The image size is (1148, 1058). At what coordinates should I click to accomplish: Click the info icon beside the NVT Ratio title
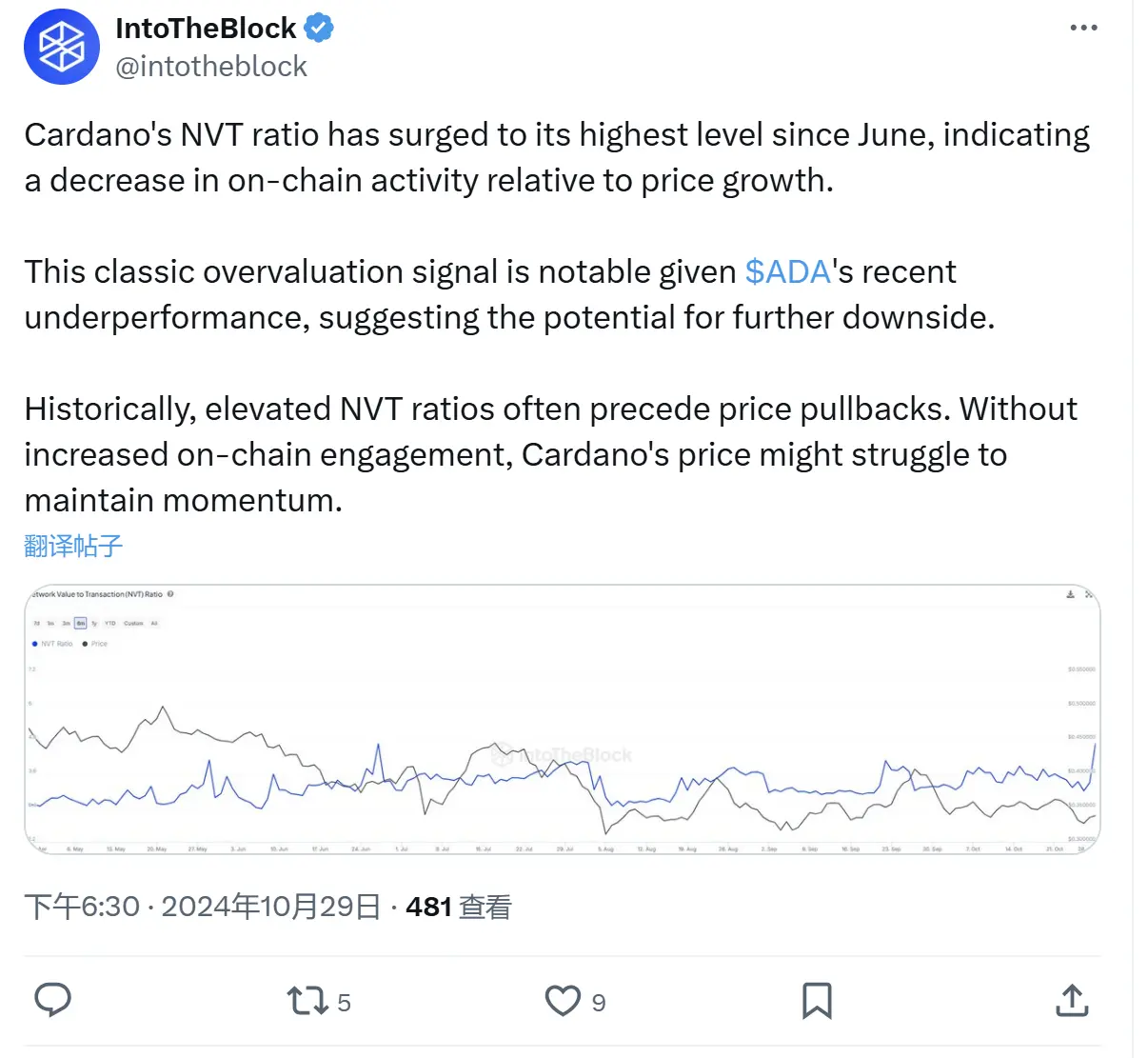pyautogui.click(x=168, y=595)
